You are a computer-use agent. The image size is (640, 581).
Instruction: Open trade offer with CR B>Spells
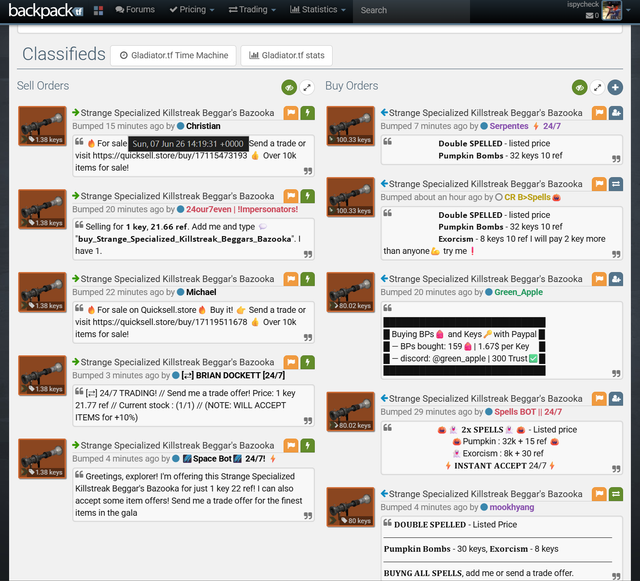pos(616,184)
